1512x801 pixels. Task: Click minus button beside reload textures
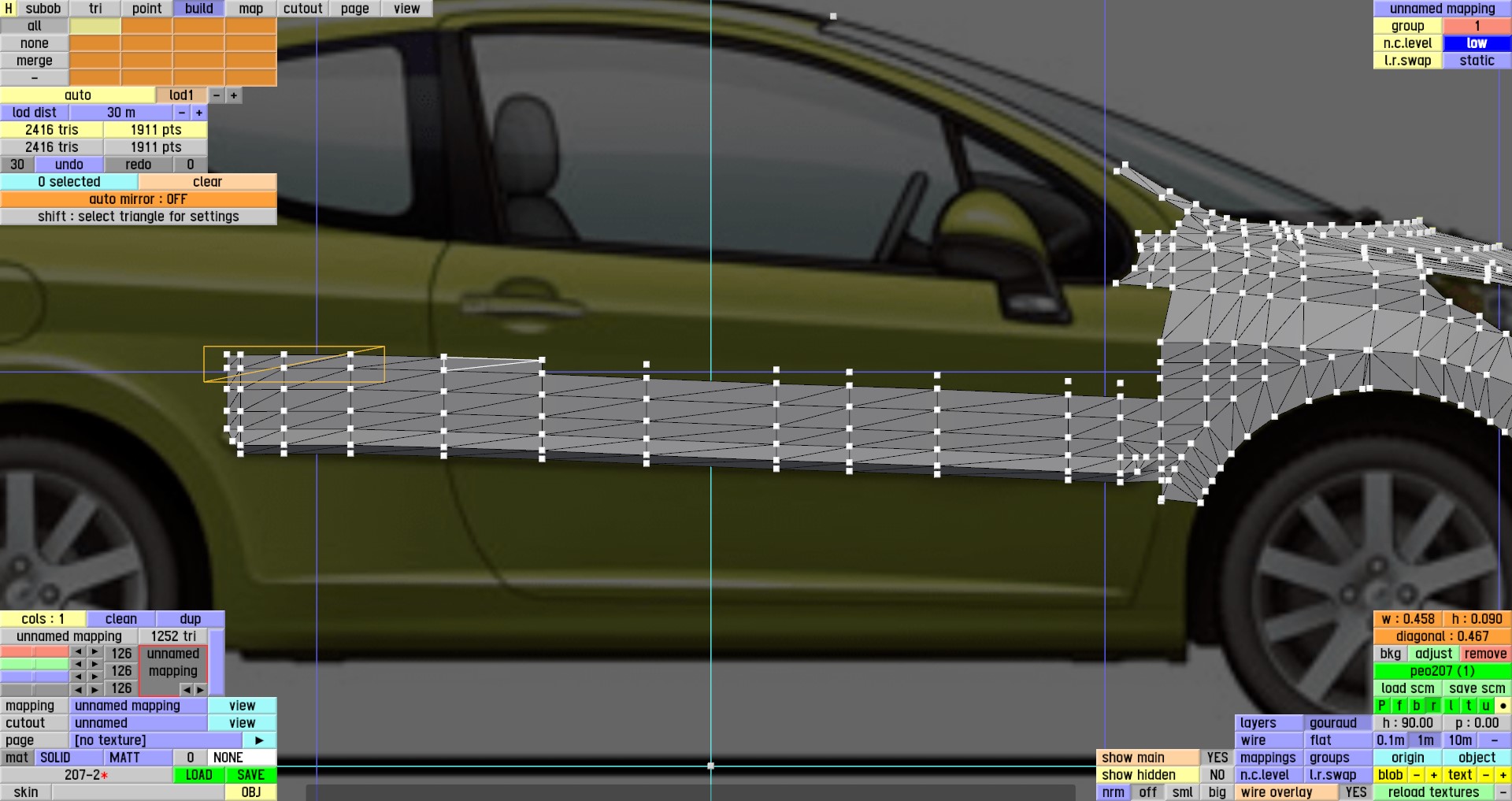(x=1503, y=792)
